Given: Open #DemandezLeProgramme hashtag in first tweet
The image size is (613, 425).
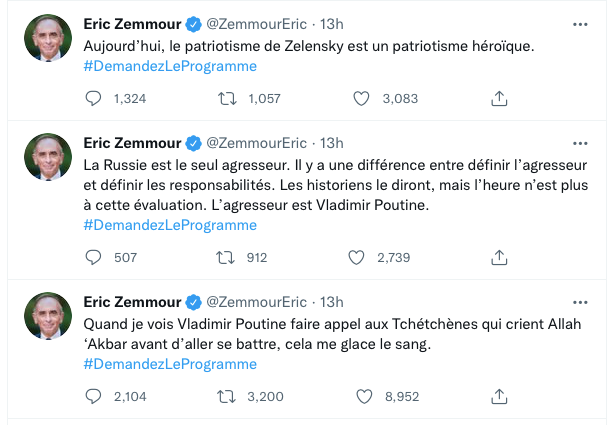Looking at the screenshot, I should pos(170,66).
